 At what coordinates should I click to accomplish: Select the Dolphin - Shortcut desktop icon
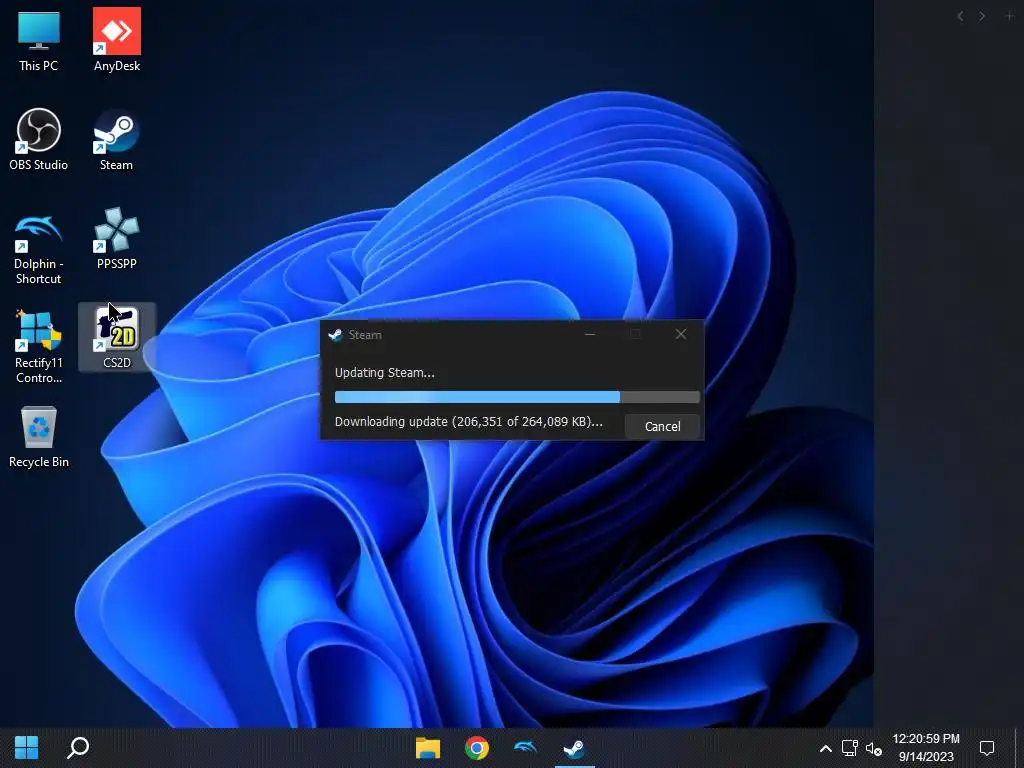[x=39, y=249]
